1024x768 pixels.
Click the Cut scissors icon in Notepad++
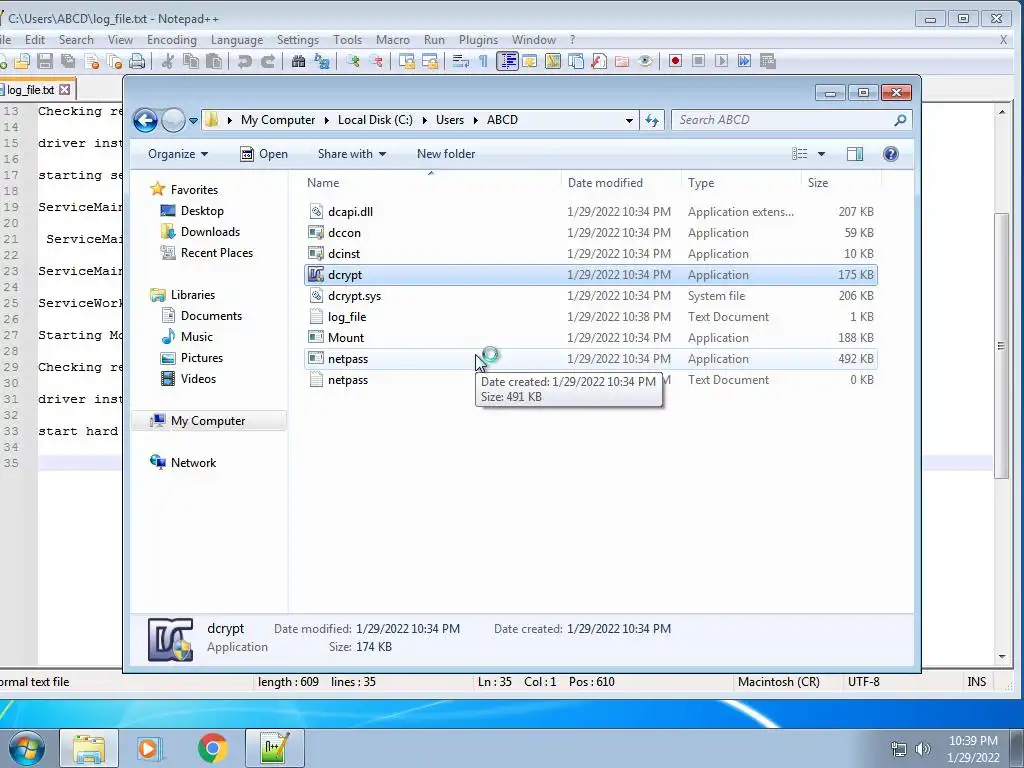[168, 61]
